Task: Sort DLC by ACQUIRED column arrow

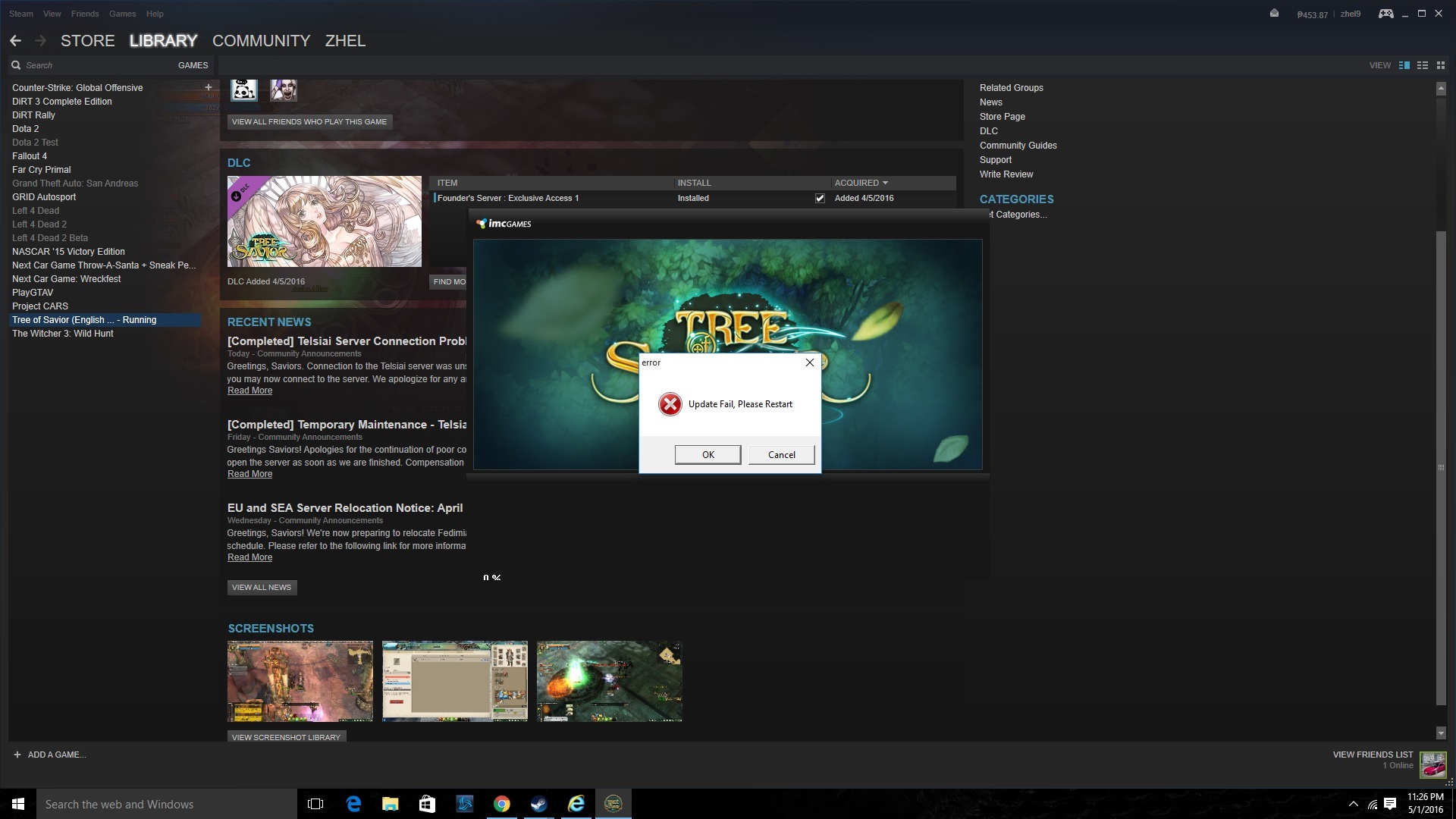Action: tap(885, 183)
